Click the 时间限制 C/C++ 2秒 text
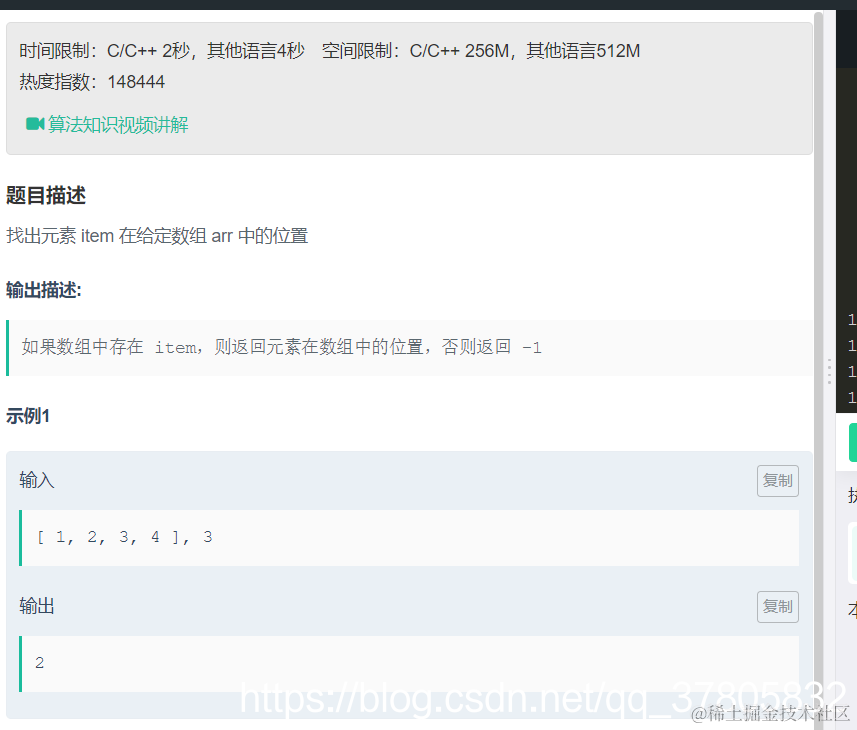 point(162,51)
